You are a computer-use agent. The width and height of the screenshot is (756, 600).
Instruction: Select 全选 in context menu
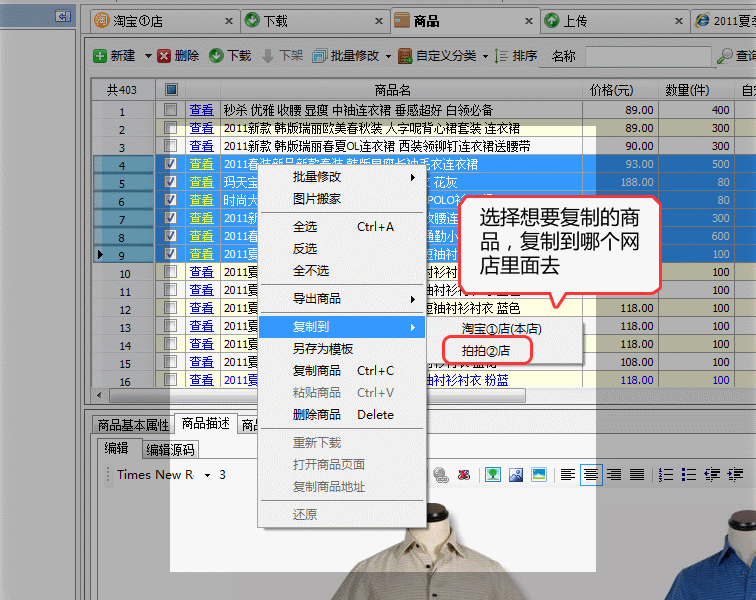point(342,227)
